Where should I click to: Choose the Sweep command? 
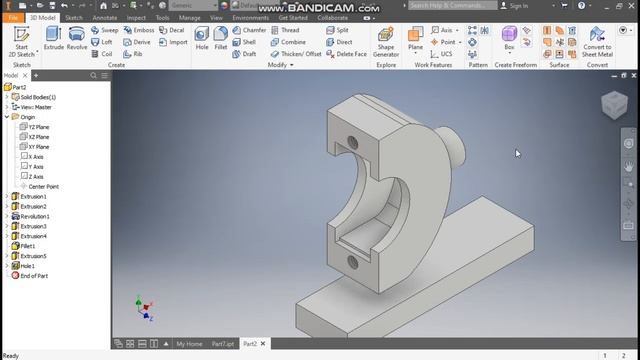[104, 30]
